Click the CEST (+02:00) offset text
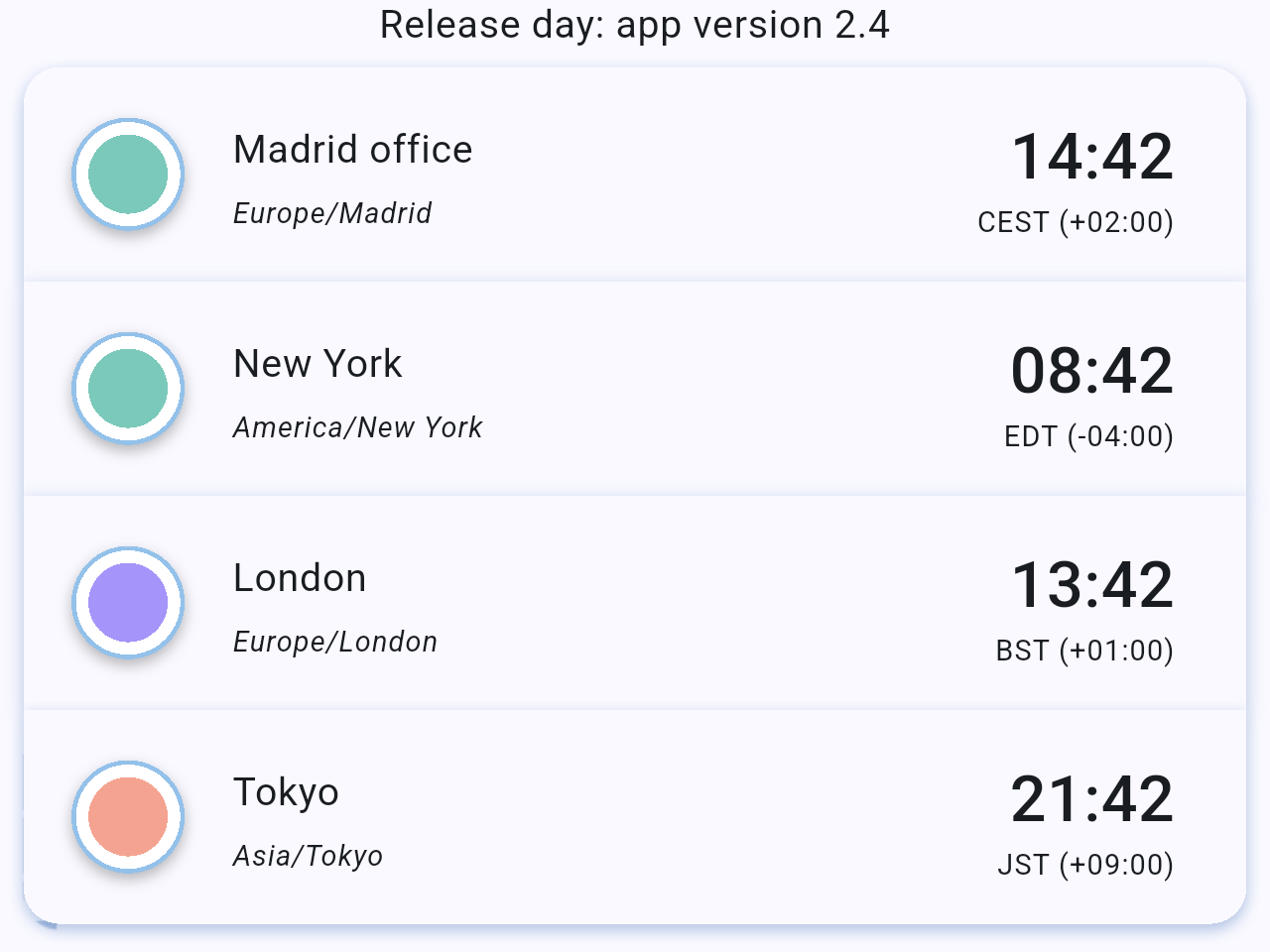This screenshot has height=952, width=1270. [1076, 222]
